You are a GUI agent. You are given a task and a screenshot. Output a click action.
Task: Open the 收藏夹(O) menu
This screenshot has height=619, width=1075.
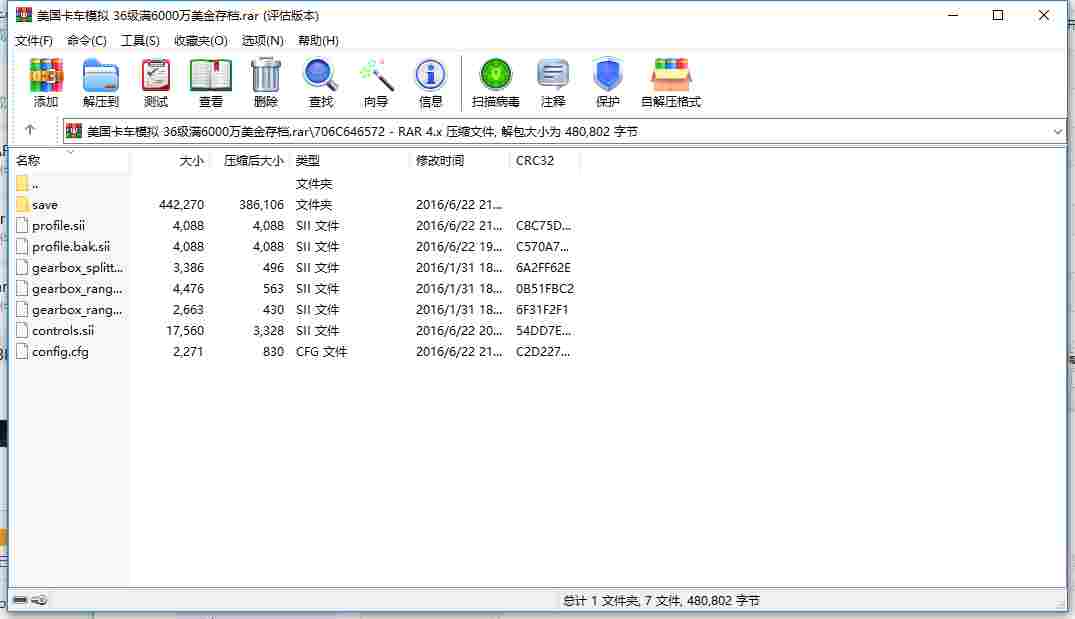200,41
